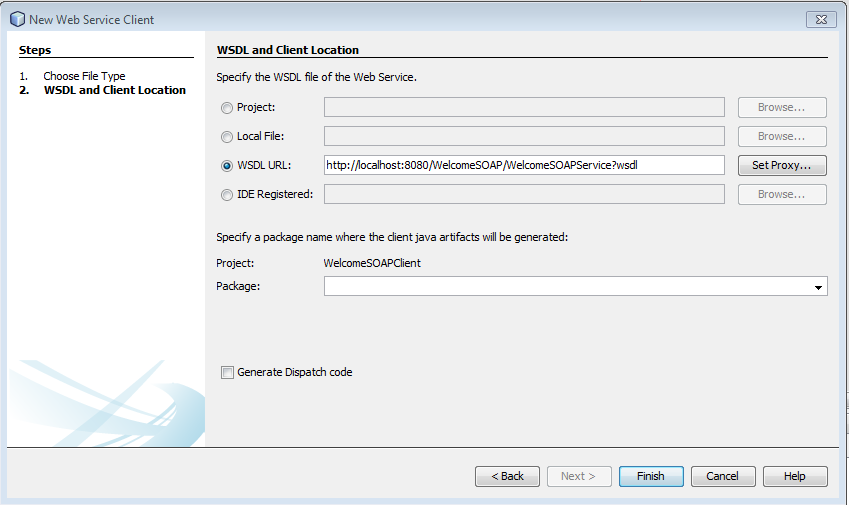Click the Project file path field
Viewport: 849px width, 505px height.
click(x=524, y=107)
